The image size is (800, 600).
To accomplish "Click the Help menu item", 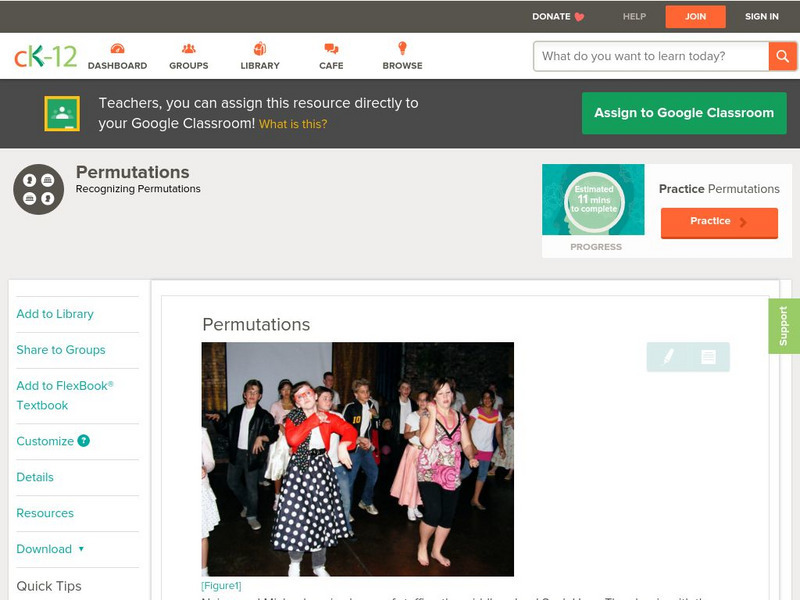I will click(x=634, y=17).
